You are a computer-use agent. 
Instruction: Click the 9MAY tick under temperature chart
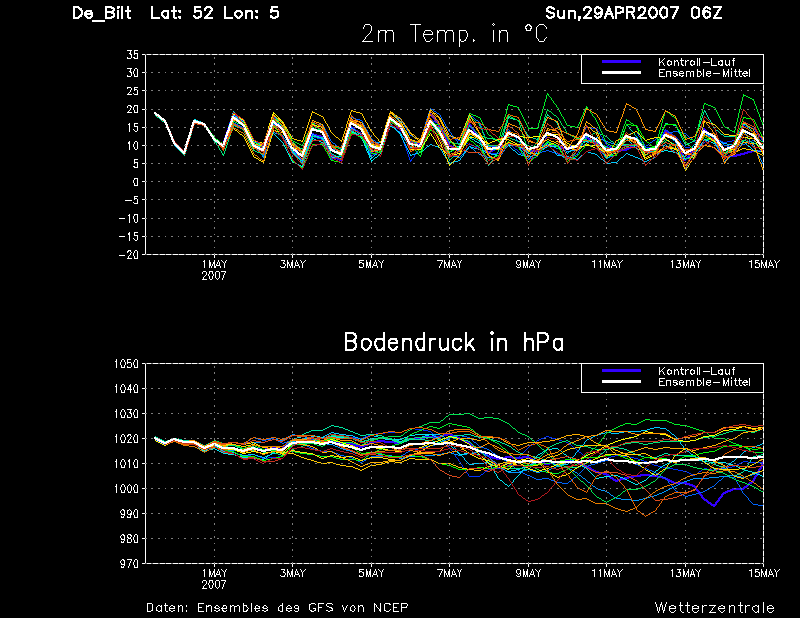point(528,264)
